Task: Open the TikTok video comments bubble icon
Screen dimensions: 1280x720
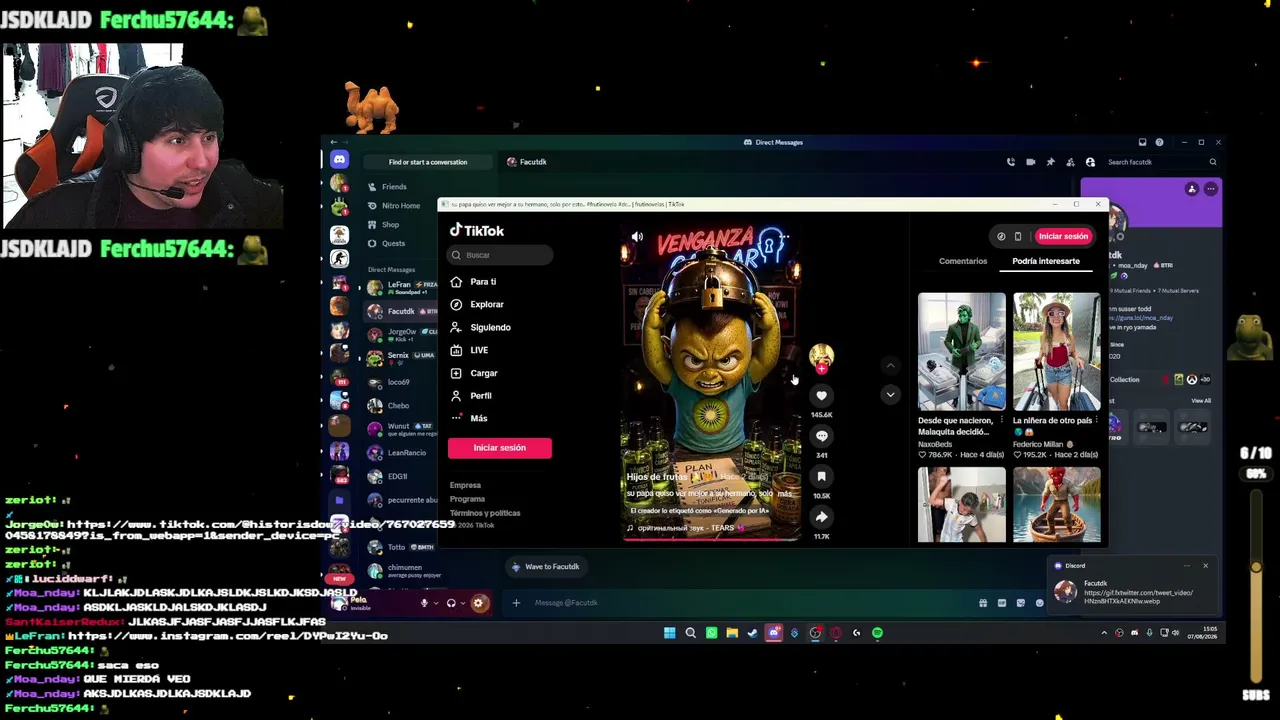Action: 821,436
